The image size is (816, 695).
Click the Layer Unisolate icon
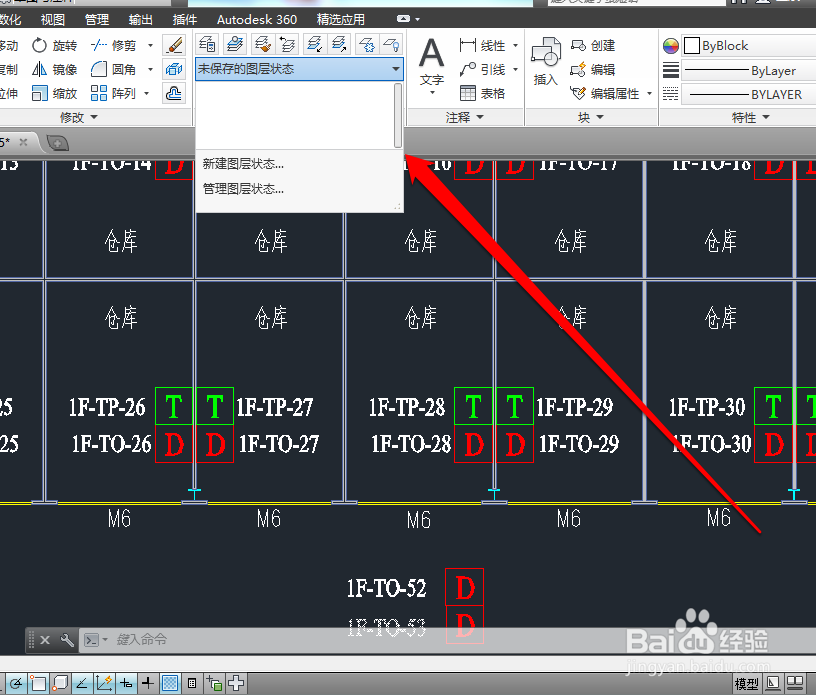point(339,44)
